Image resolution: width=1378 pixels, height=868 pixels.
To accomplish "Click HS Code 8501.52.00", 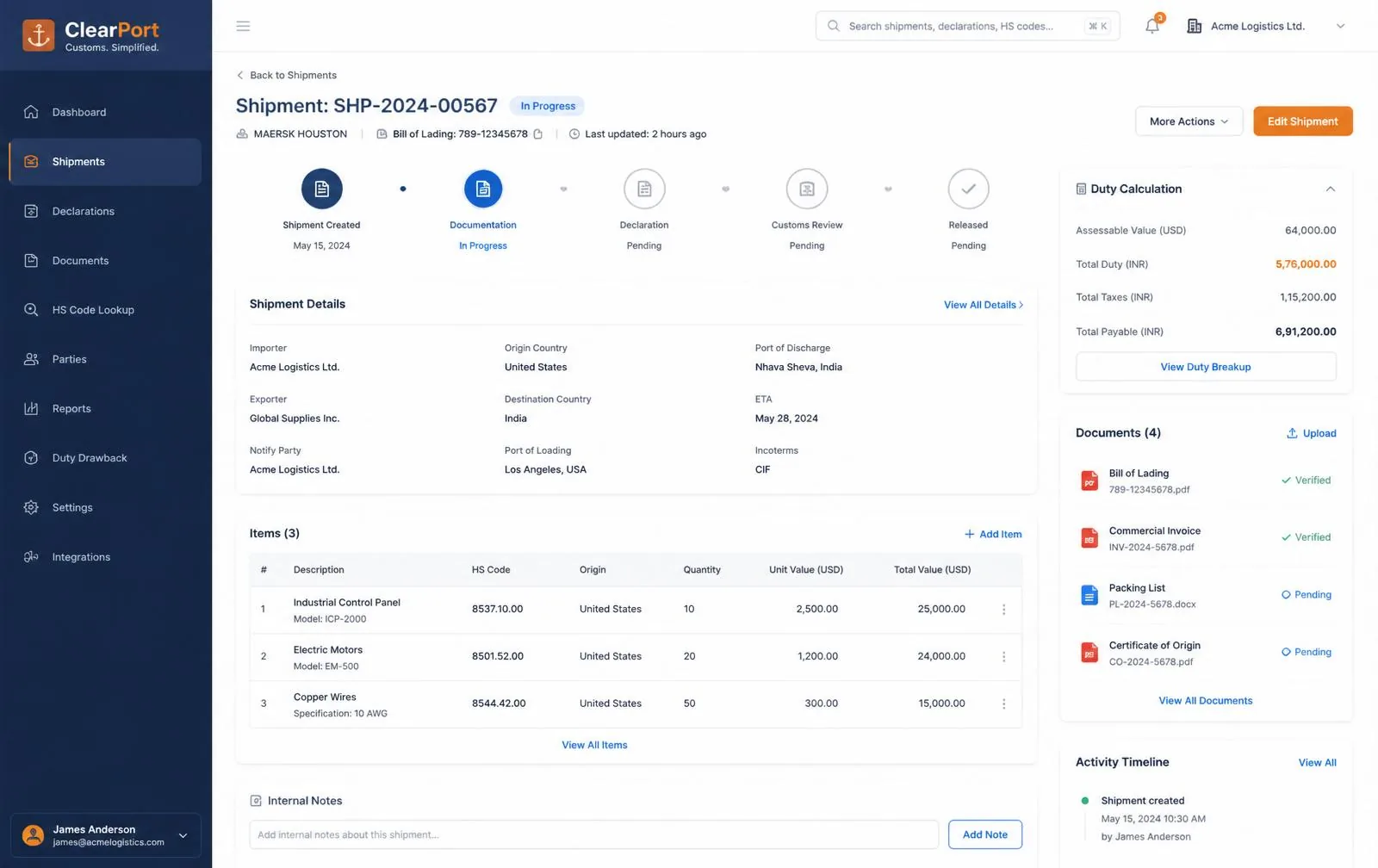I will [497, 657].
